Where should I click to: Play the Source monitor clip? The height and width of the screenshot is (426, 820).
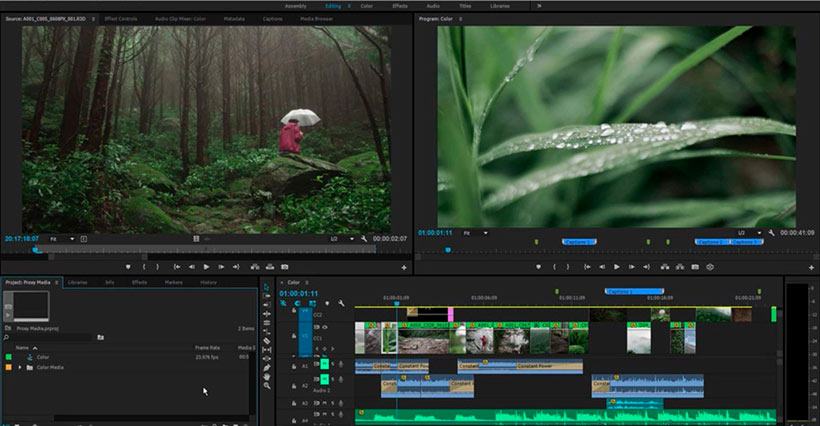(x=207, y=267)
